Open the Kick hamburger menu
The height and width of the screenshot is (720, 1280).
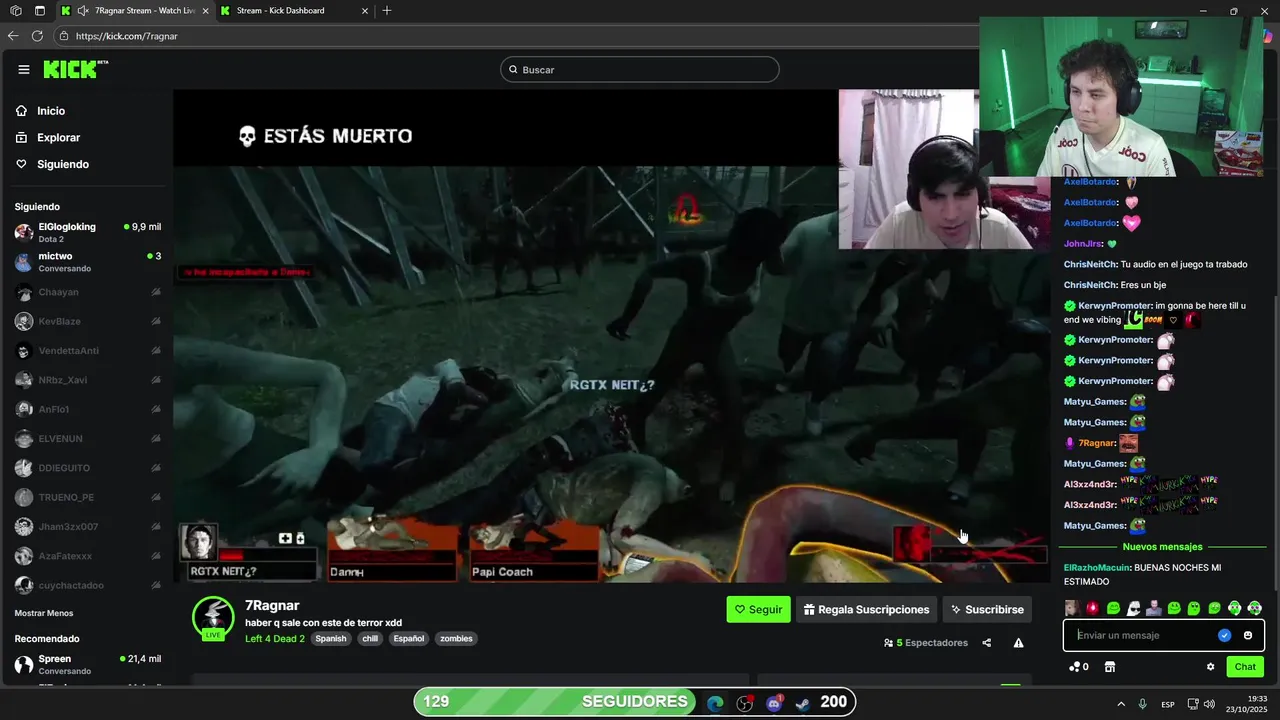pos(24,69)
